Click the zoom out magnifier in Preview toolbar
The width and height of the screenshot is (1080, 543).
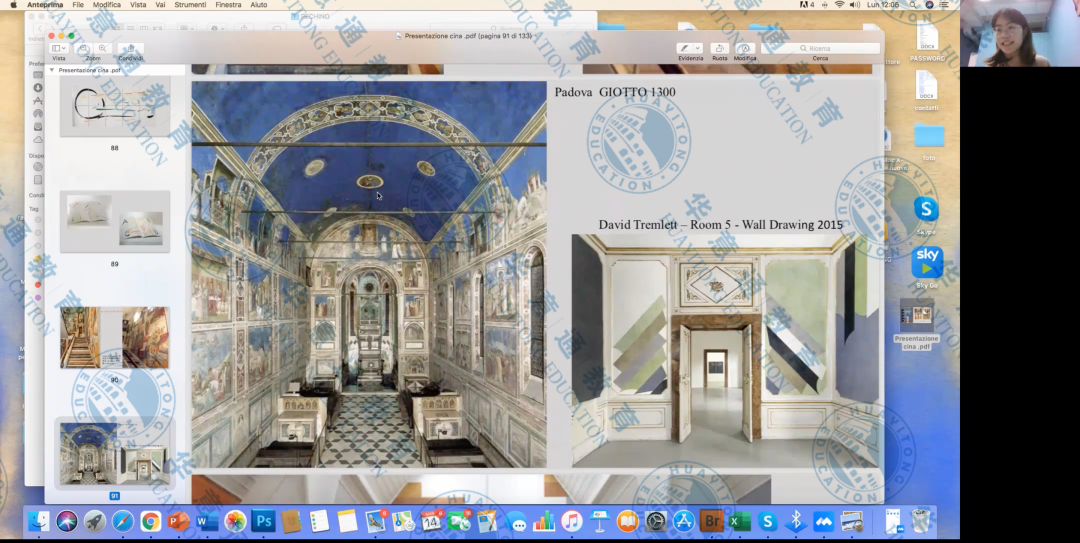[83, 49]
